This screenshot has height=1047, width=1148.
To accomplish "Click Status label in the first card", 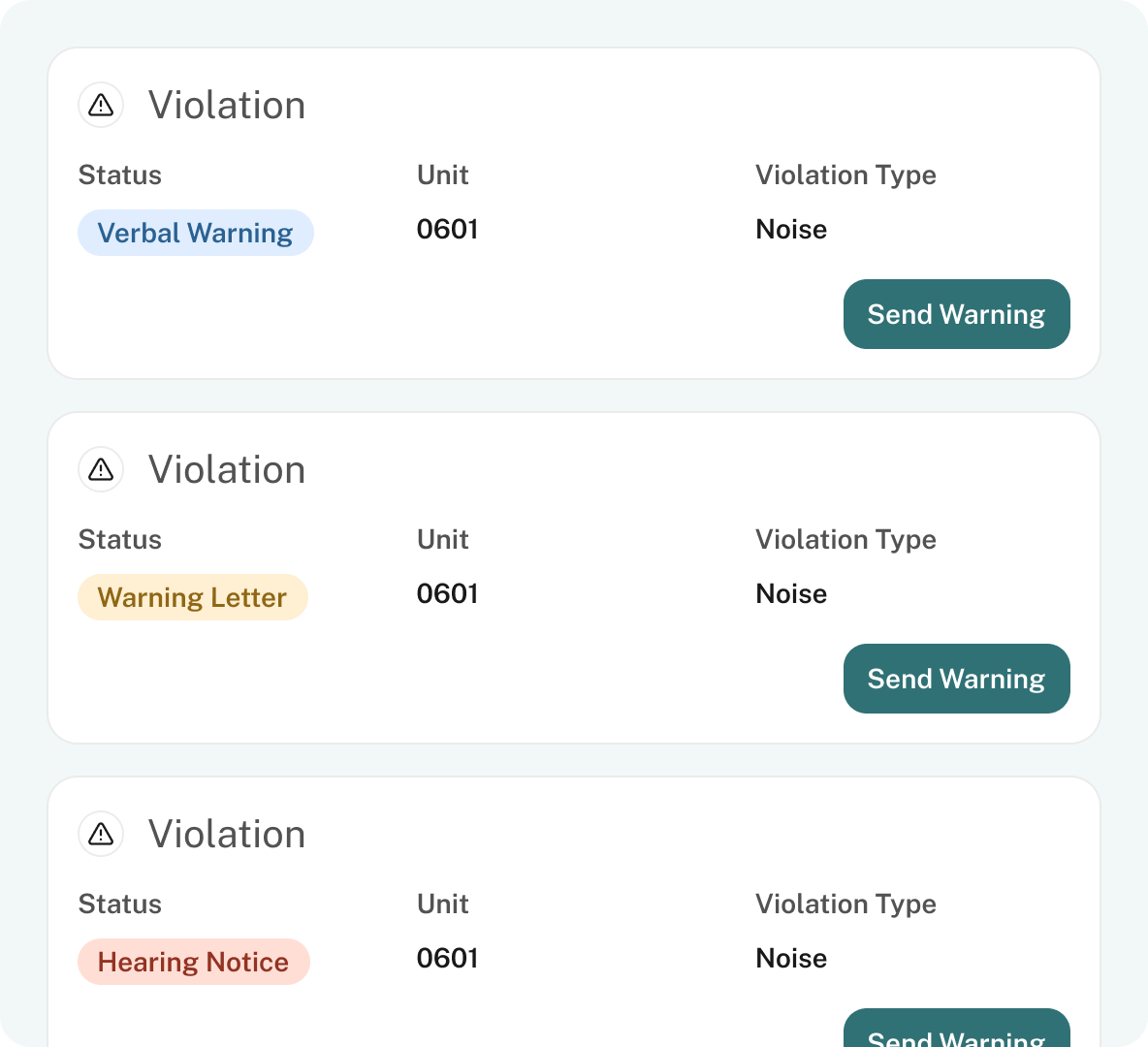I will 120,175.
